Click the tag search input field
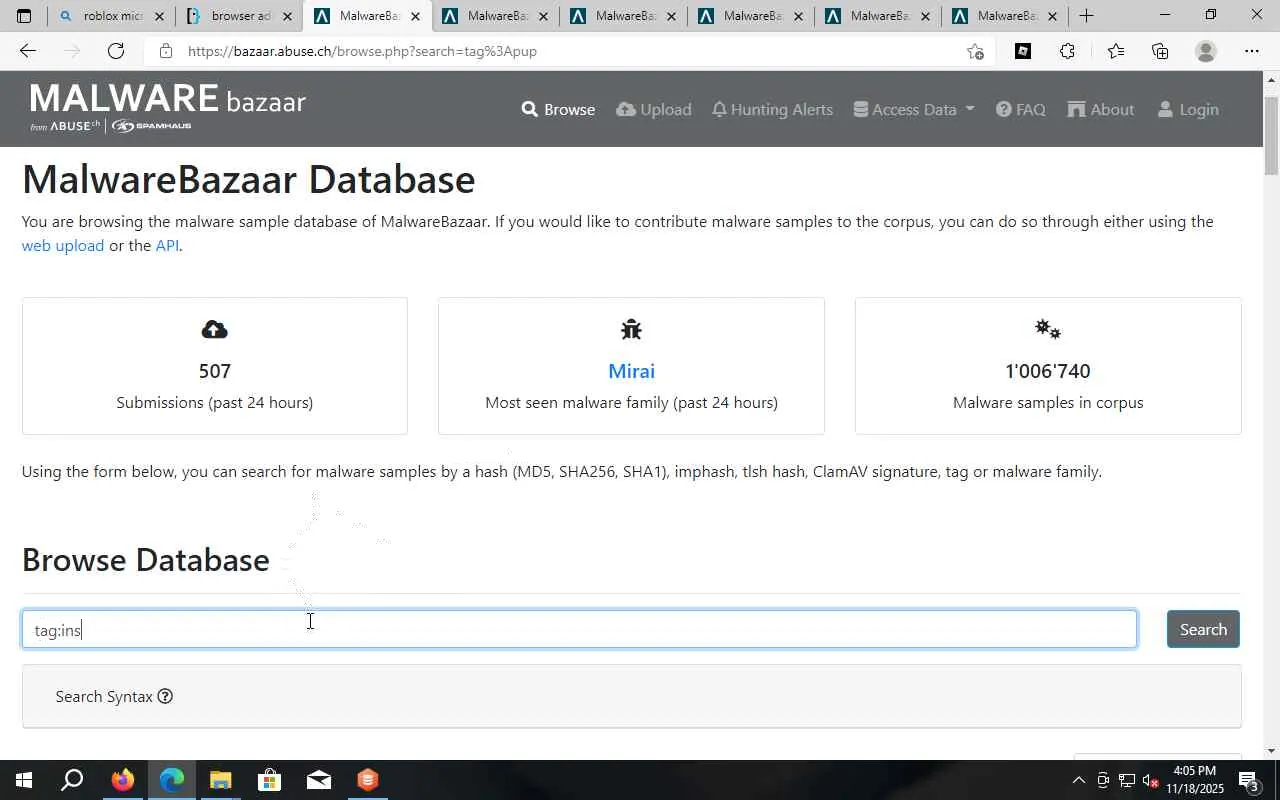 pyautogui.click(x=579, y=629)
